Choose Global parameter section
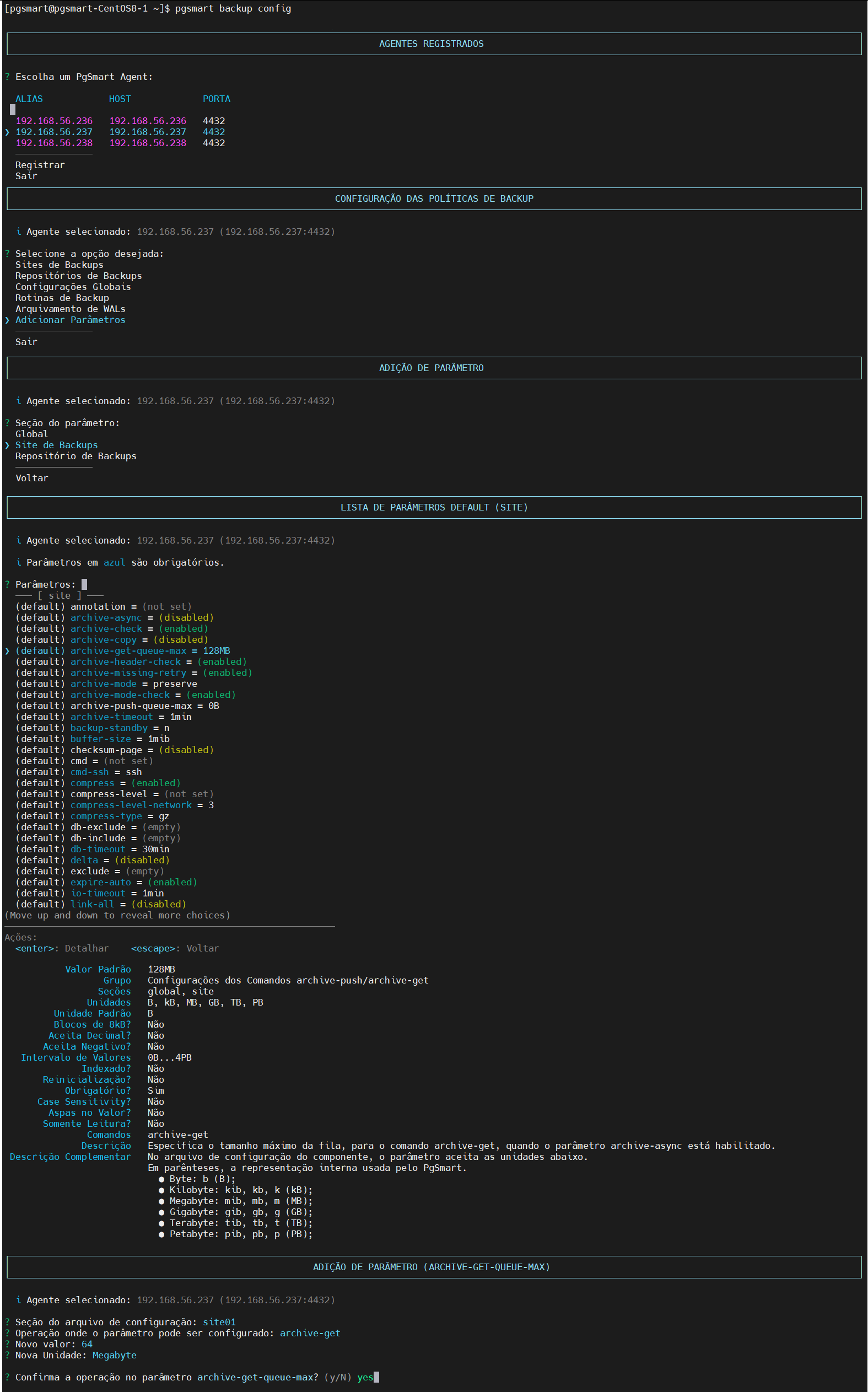The height and width of the screenshot is (1392, 868). click(x=31, y=434)
